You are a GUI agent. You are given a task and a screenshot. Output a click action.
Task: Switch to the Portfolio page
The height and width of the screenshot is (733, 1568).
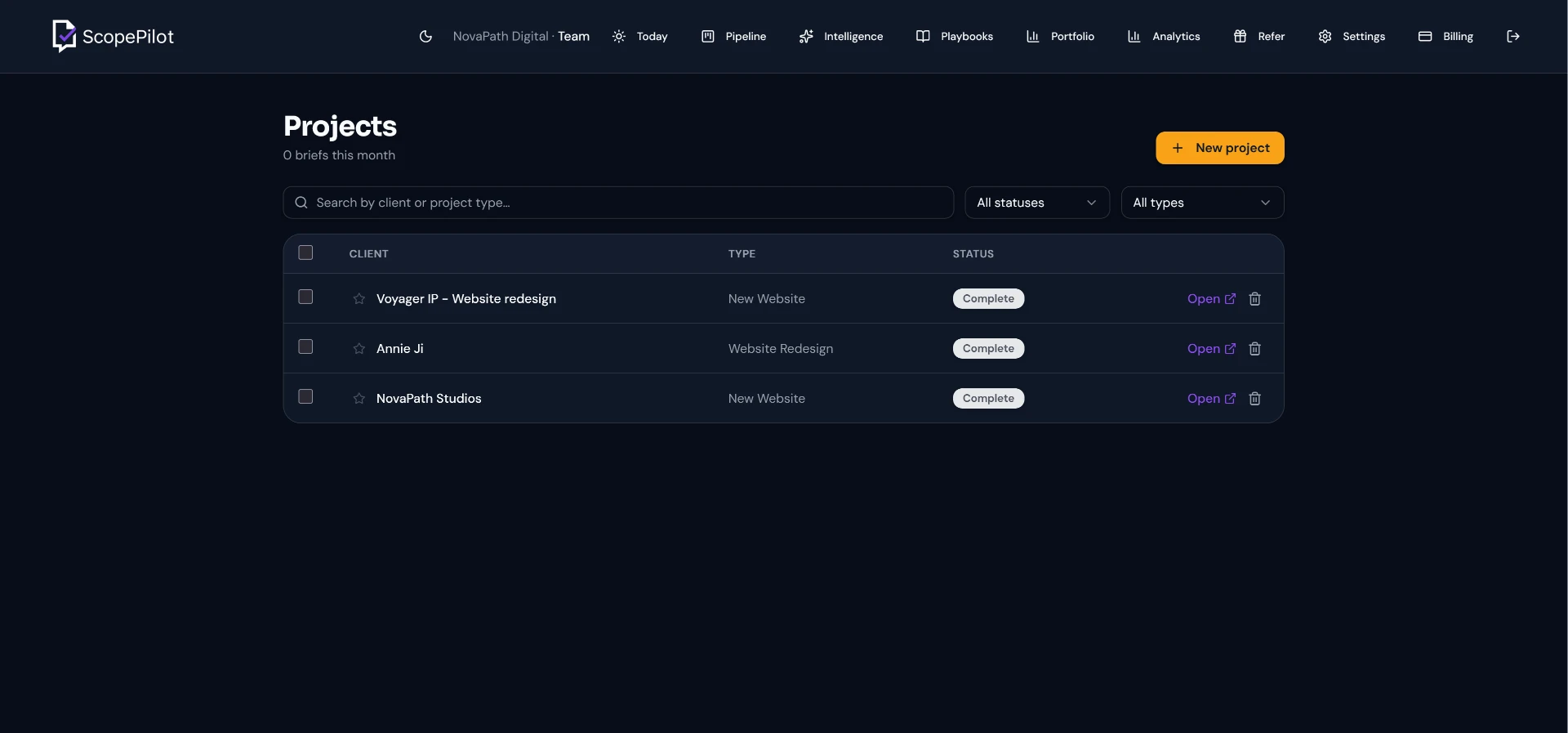pyautogui.click(x=1060, y=36)
